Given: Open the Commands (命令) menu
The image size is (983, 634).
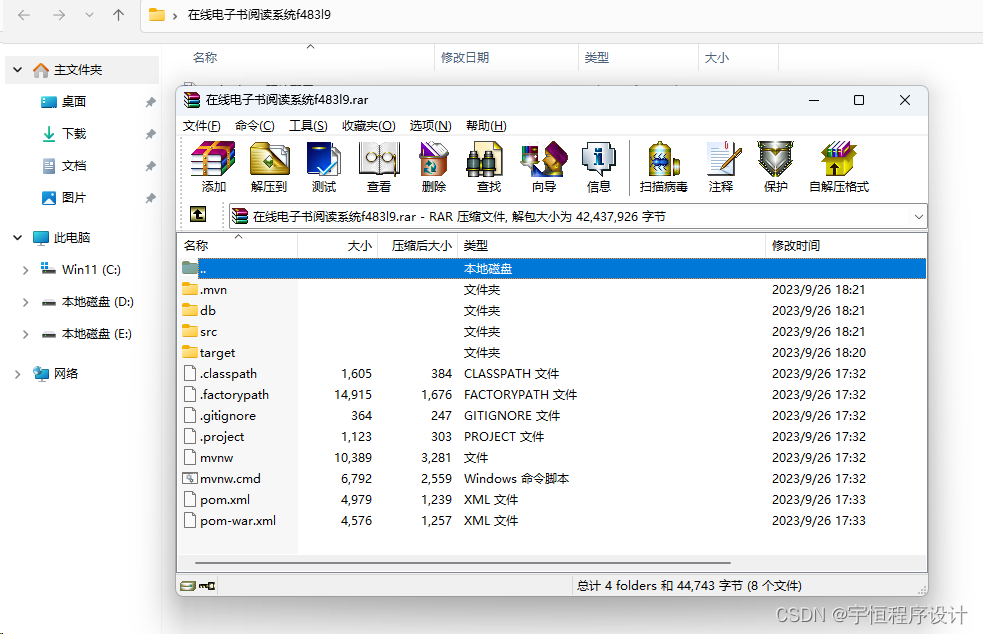Looking at the screenshot, I should coord(255,125).
